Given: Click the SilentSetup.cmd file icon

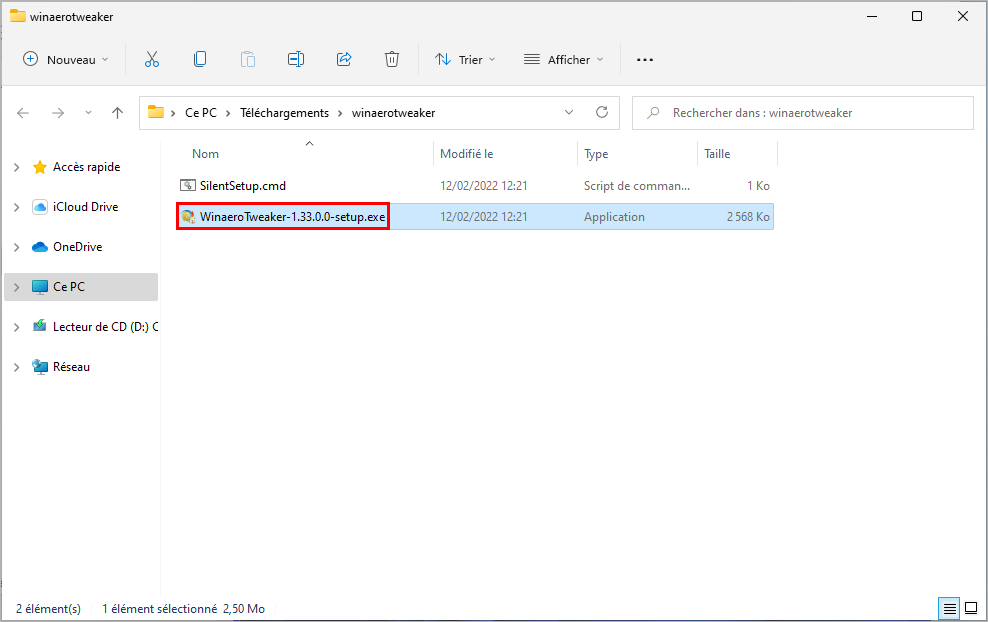Looking at the screenshot, I should (188, 185).
